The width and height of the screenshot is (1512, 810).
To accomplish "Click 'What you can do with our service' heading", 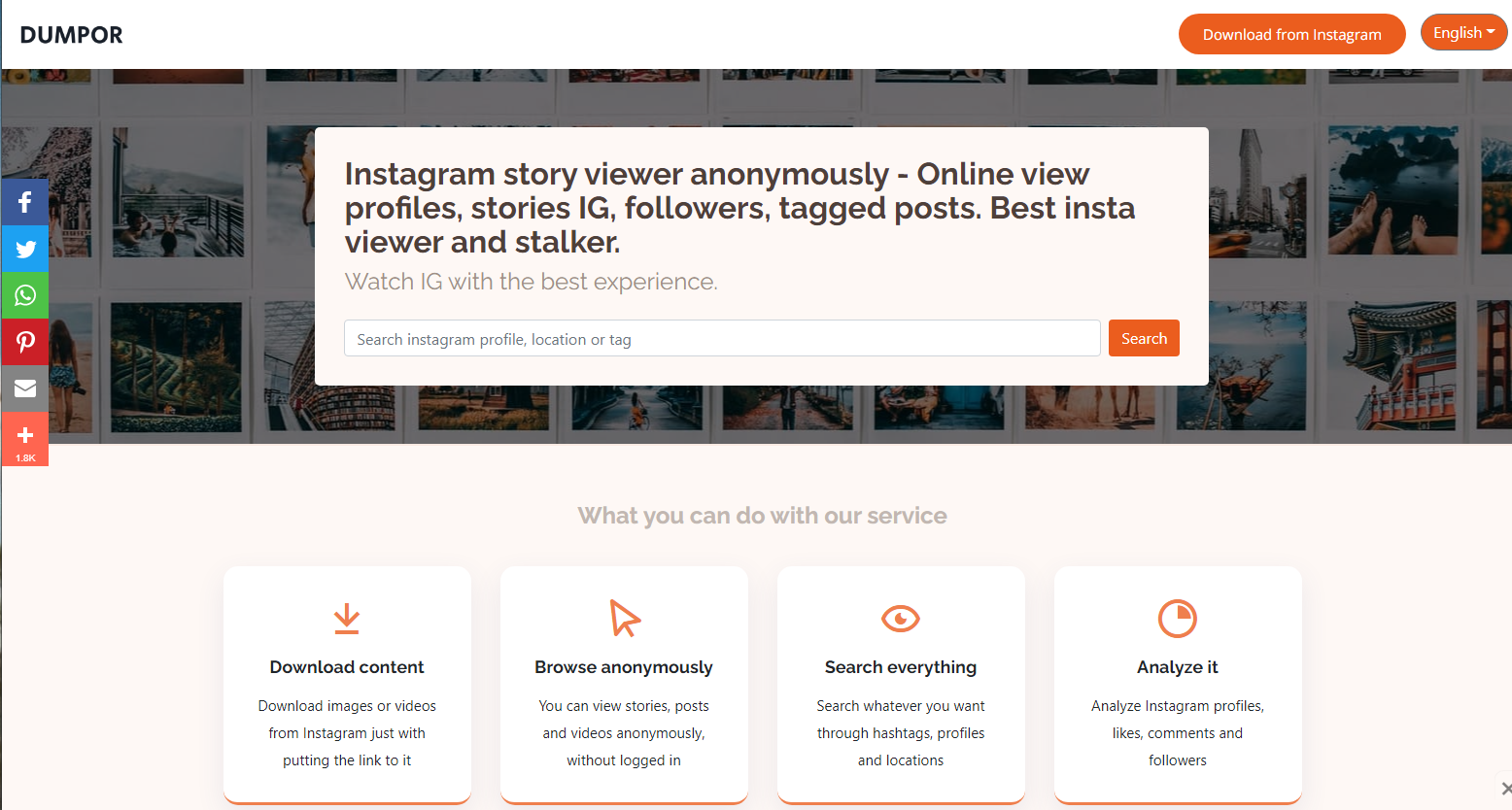I will pos(763,516).
